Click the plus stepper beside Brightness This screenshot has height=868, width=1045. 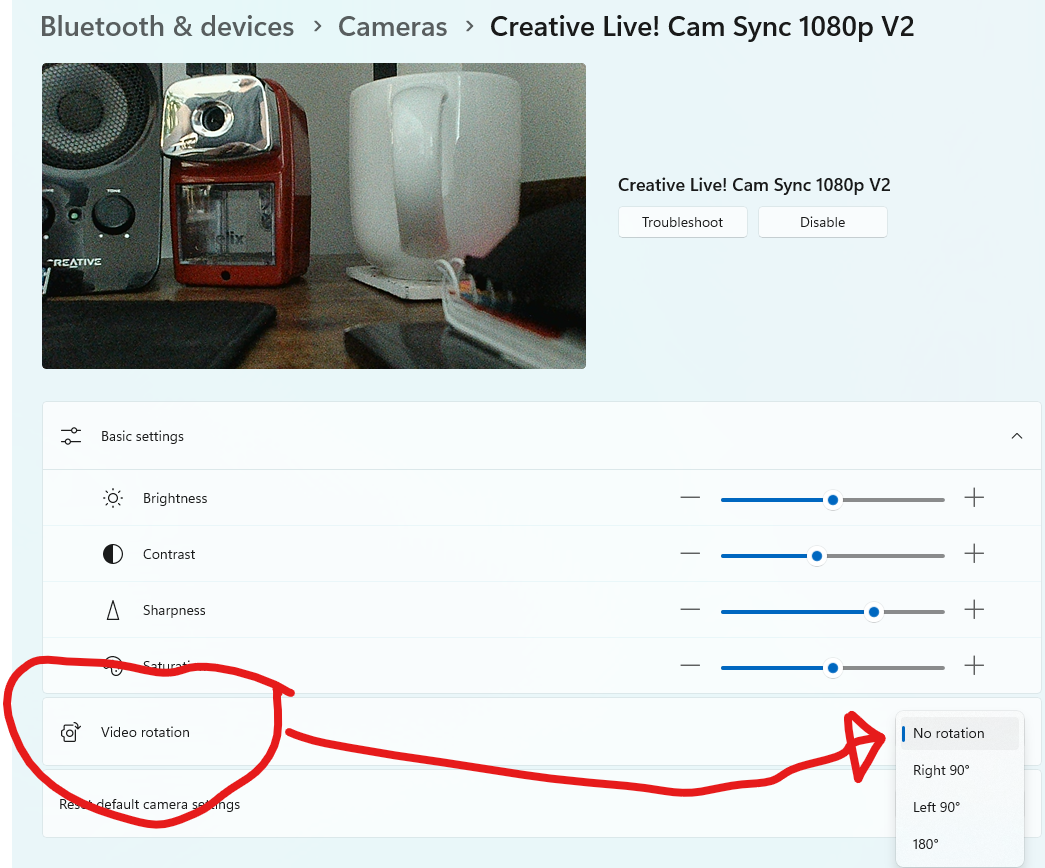(974, 498)
